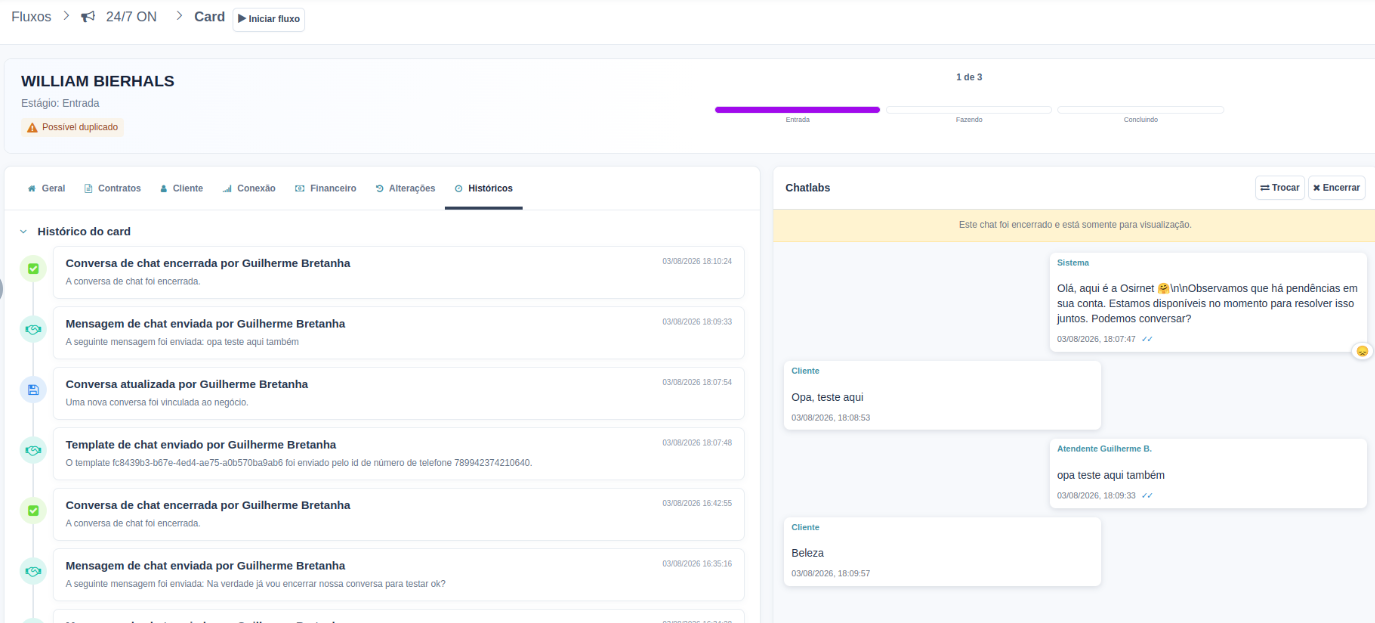Select the Concluindo progress stage bar

point(1140,109)
